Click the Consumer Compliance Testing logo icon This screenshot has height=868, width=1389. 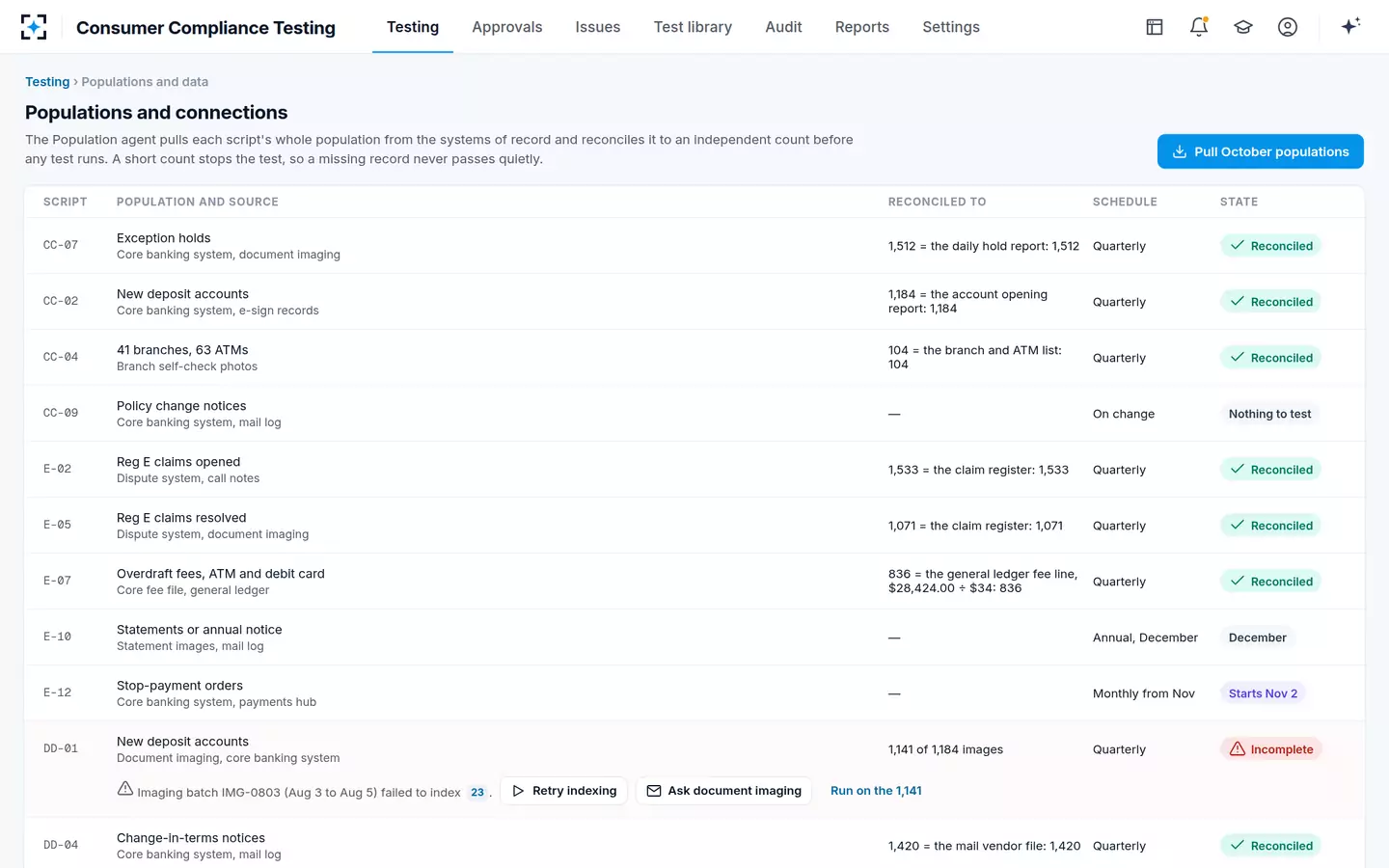click(x=34, y=27)
